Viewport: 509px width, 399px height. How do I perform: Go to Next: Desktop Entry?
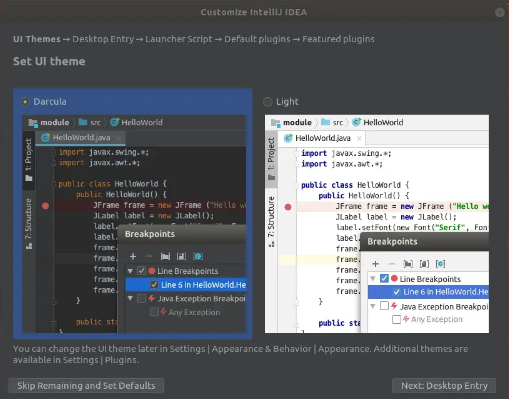[444, 386]
